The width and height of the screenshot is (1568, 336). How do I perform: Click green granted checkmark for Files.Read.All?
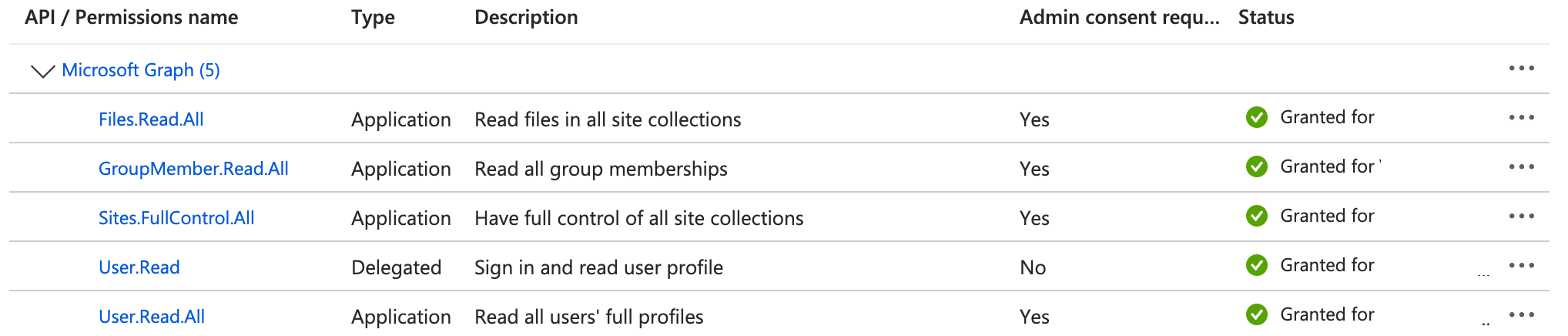[x=1257, y=118]
